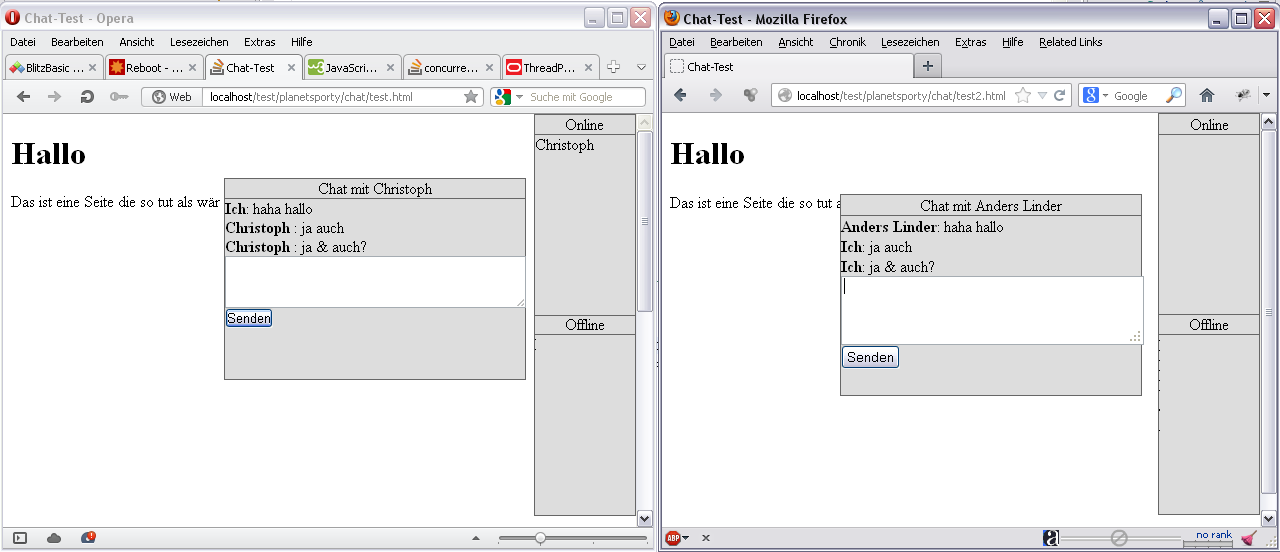
Task: Select Christoph in the Online list
Action: click(x=565, y=145)
